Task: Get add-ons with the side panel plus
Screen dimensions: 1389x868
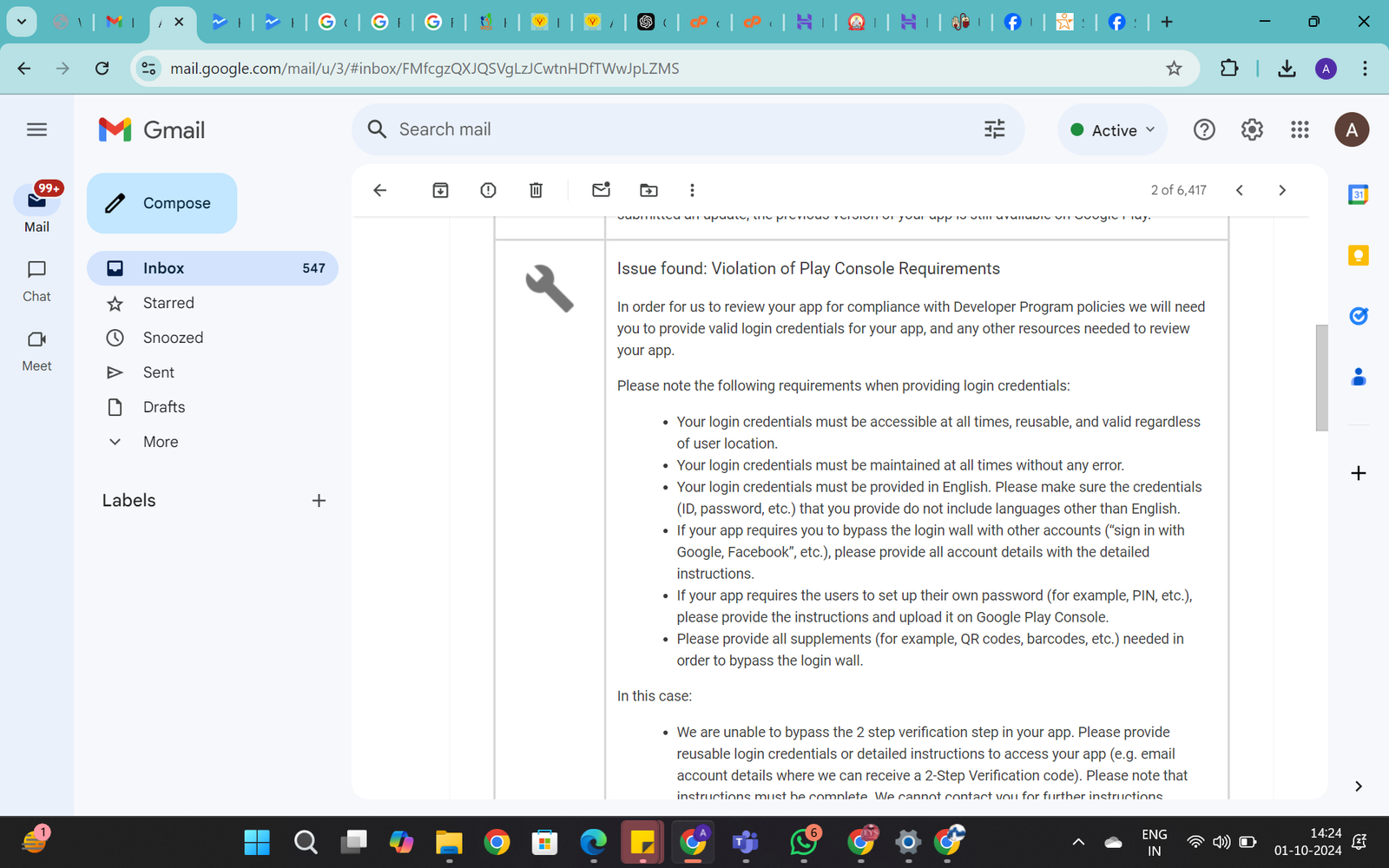Action: coord(1359,473)
